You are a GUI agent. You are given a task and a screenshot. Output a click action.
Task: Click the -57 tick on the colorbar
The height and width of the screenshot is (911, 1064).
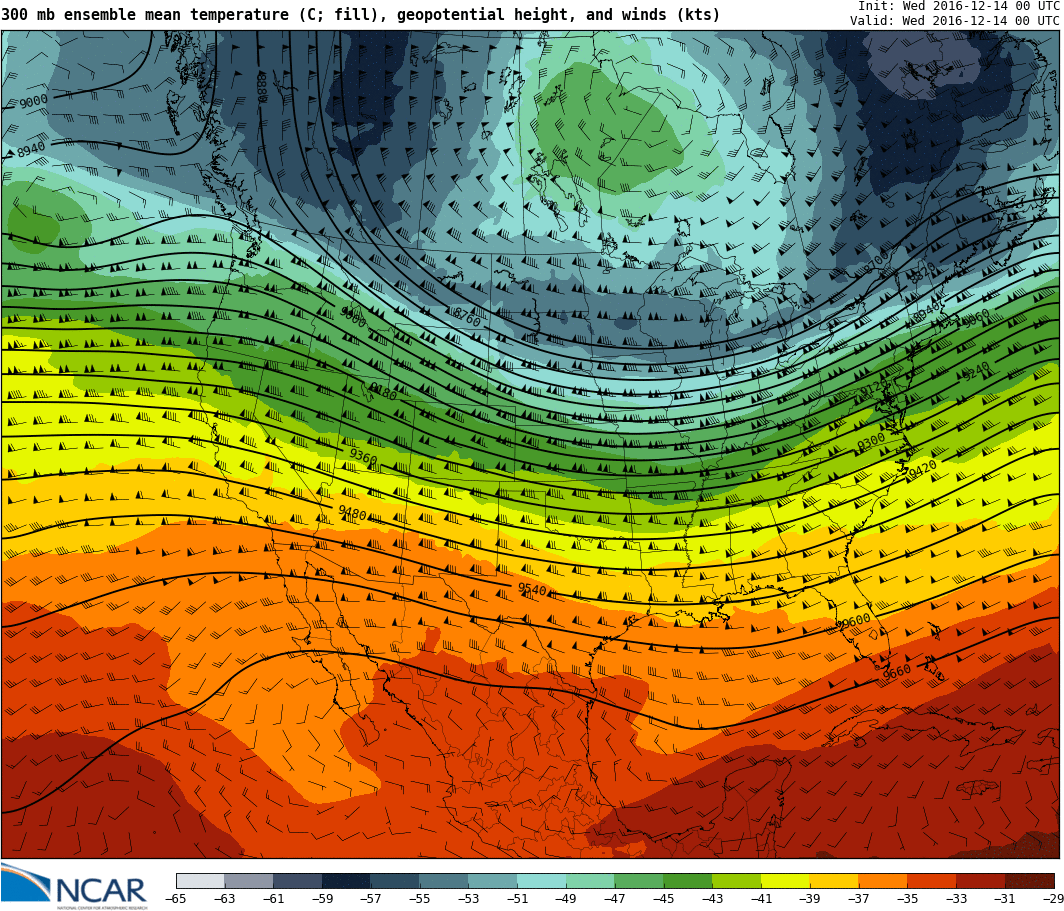370,899
